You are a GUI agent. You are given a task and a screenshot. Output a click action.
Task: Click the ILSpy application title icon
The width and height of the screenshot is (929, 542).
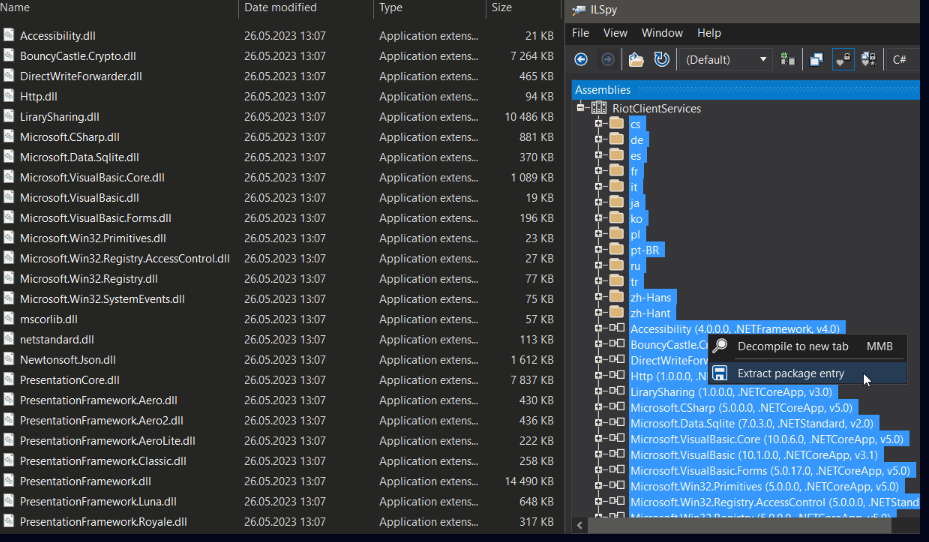point(579,9)
